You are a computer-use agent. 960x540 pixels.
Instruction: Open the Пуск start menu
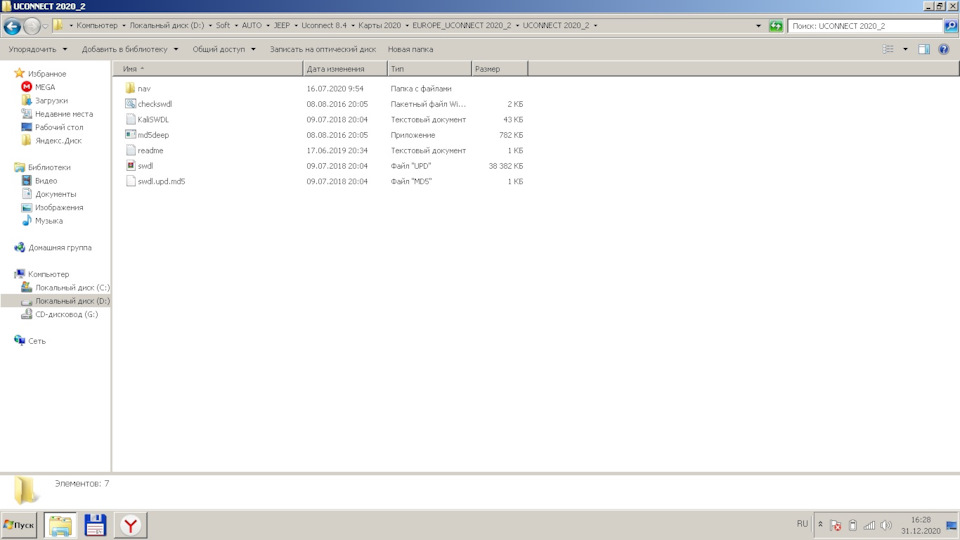pyautogui.click(x=19, y=525)
